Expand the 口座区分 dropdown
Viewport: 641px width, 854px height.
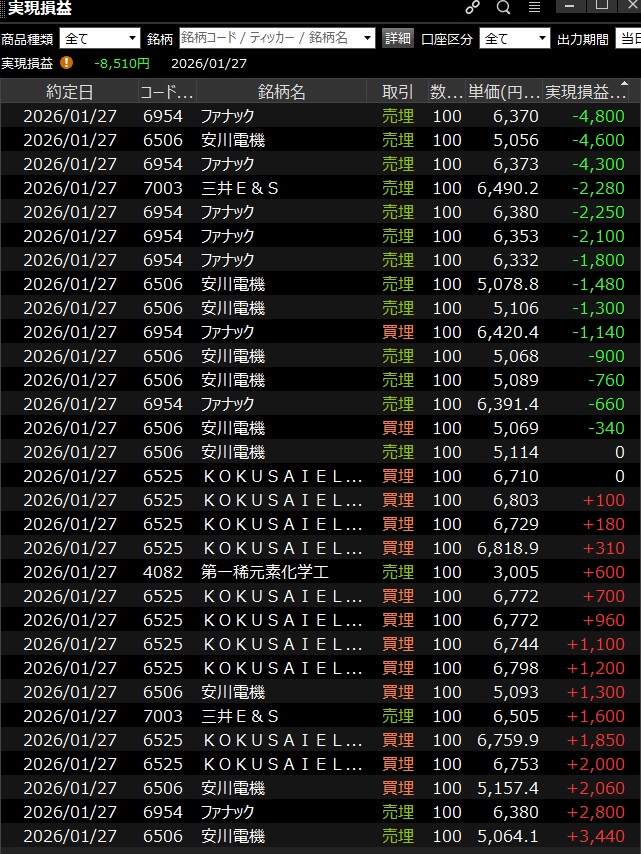tap(515, 39)
